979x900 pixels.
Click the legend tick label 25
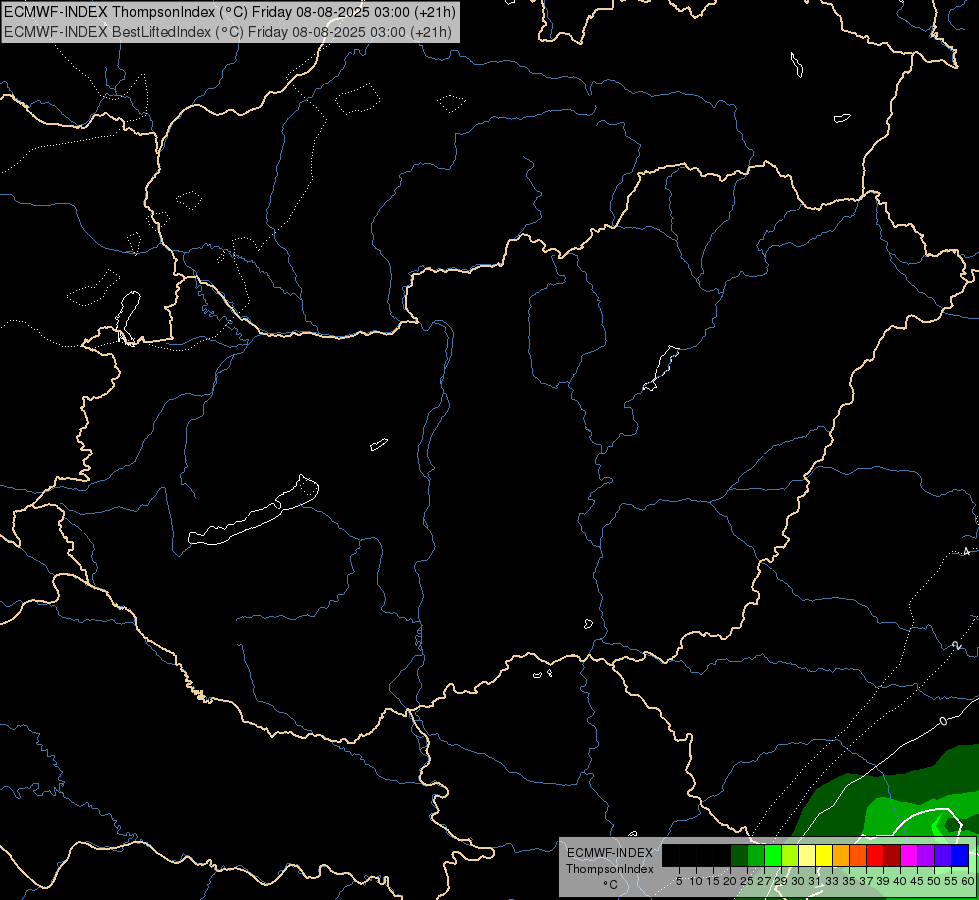click(x=747, y=881)
